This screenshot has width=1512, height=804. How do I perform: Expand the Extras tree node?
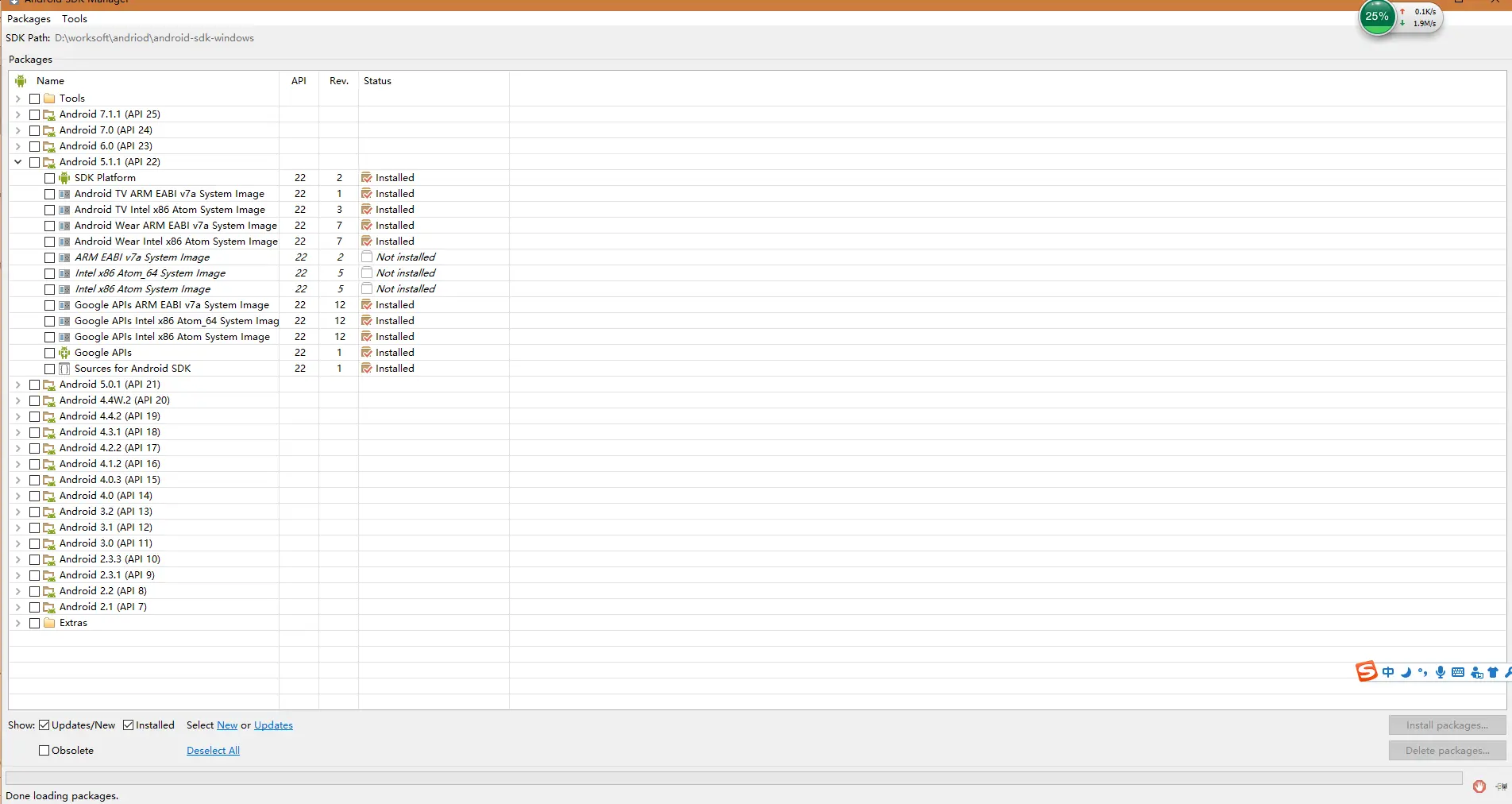(x=18, y=623)
